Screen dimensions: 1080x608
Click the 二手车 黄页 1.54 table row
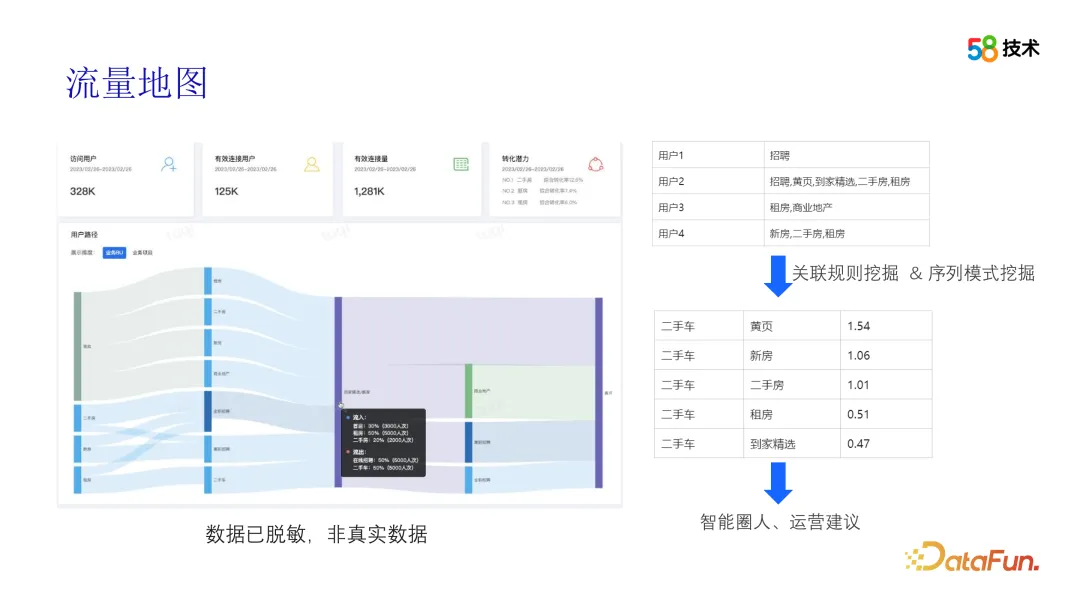coord(790,325)
